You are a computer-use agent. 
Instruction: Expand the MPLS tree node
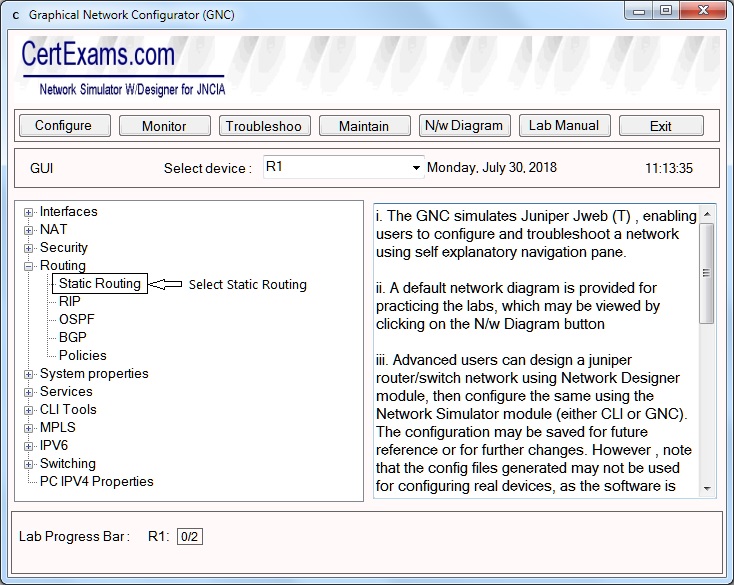(x=29, y=428)
